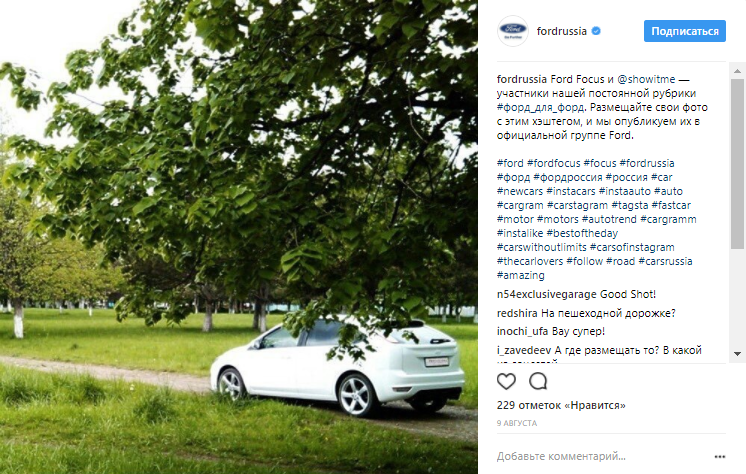Click the blue verified badge
Image resolution: width=746 pixels, height=474 pixels.
[x=596, y=31]
